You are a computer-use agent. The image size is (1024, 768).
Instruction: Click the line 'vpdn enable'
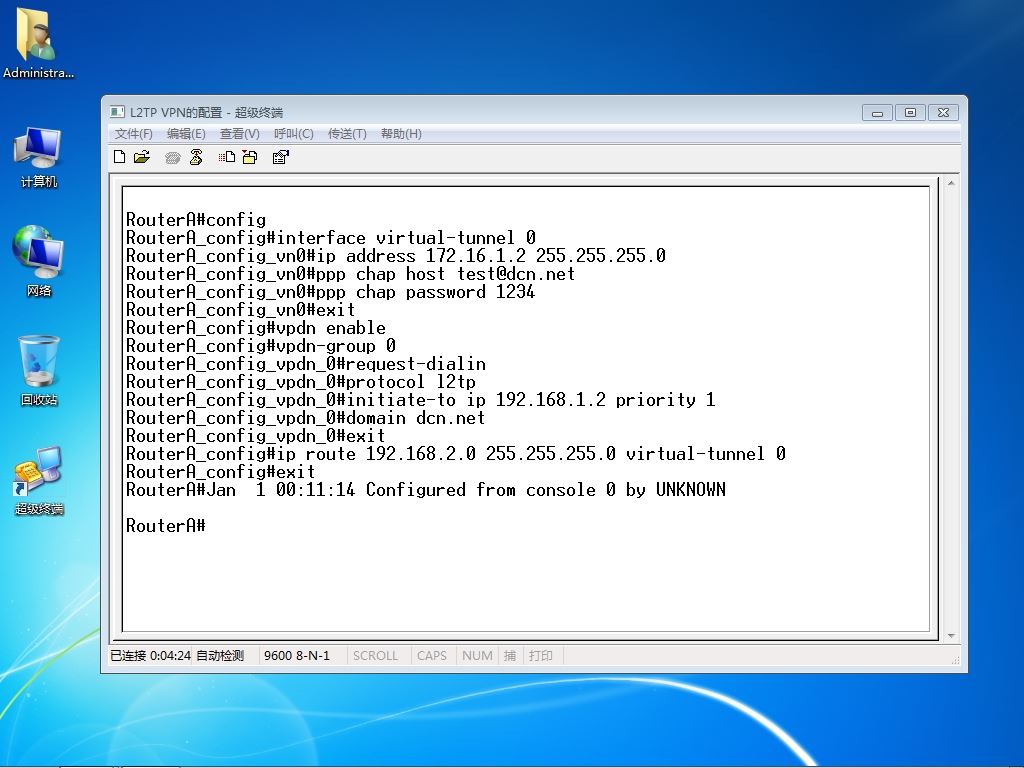click(x=256, y=328)
